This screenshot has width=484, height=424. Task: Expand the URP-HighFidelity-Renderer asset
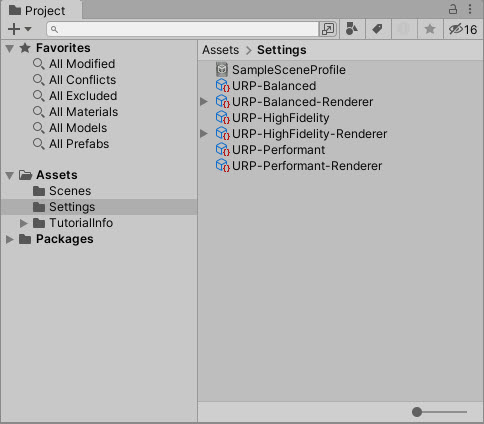pos(204,134)
